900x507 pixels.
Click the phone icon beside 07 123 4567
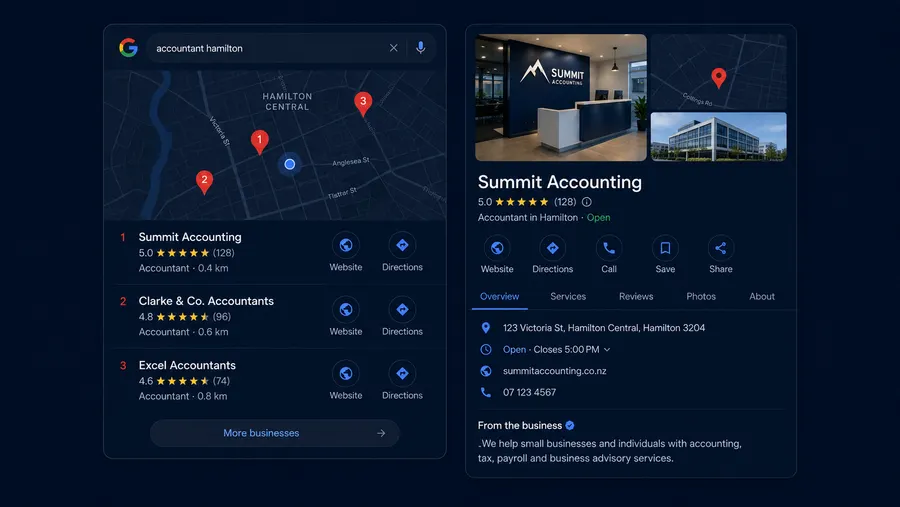[x=486, y=392]
